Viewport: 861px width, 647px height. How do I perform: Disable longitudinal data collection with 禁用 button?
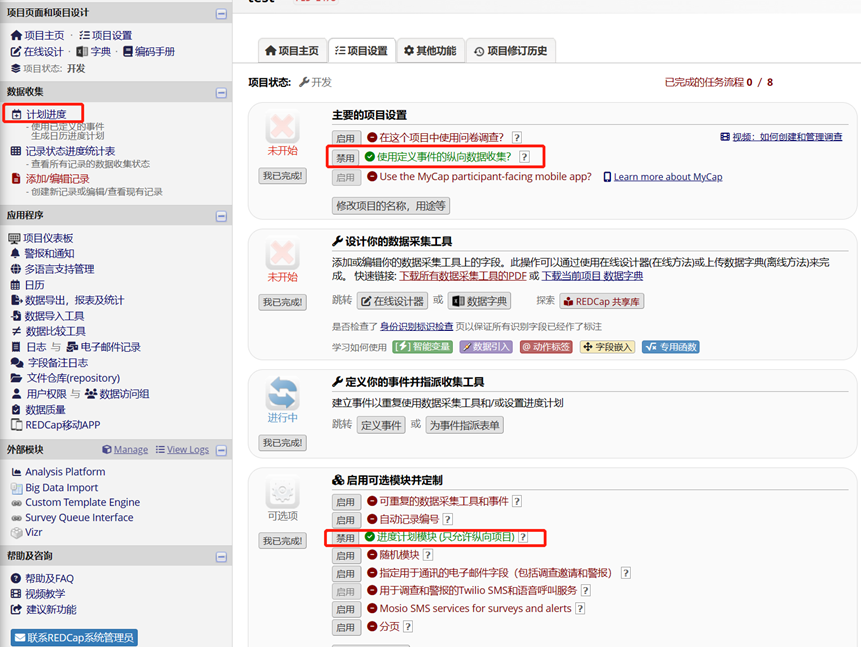345,158
